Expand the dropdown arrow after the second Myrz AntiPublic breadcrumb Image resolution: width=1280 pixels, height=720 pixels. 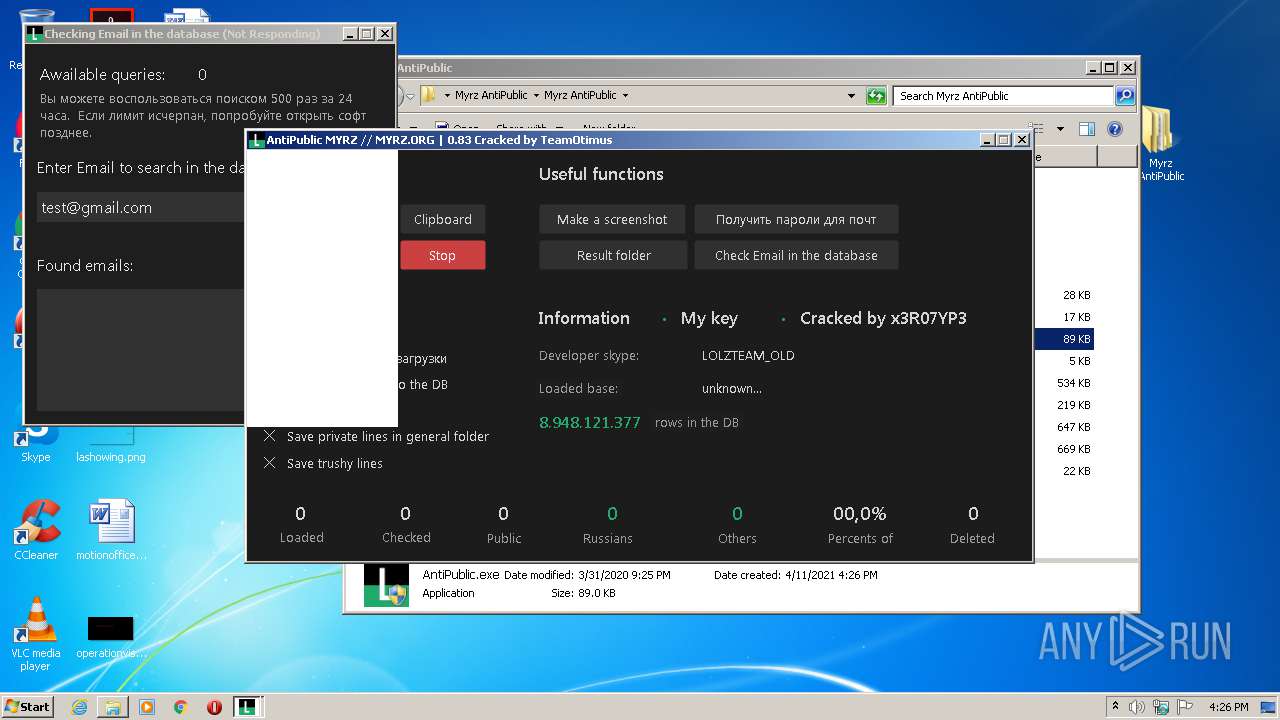625,96
